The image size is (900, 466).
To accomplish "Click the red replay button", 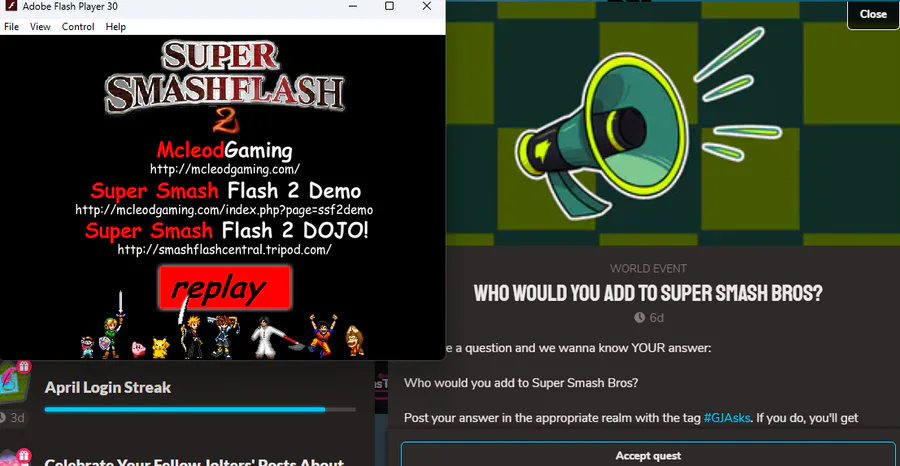I will (225, 288).
